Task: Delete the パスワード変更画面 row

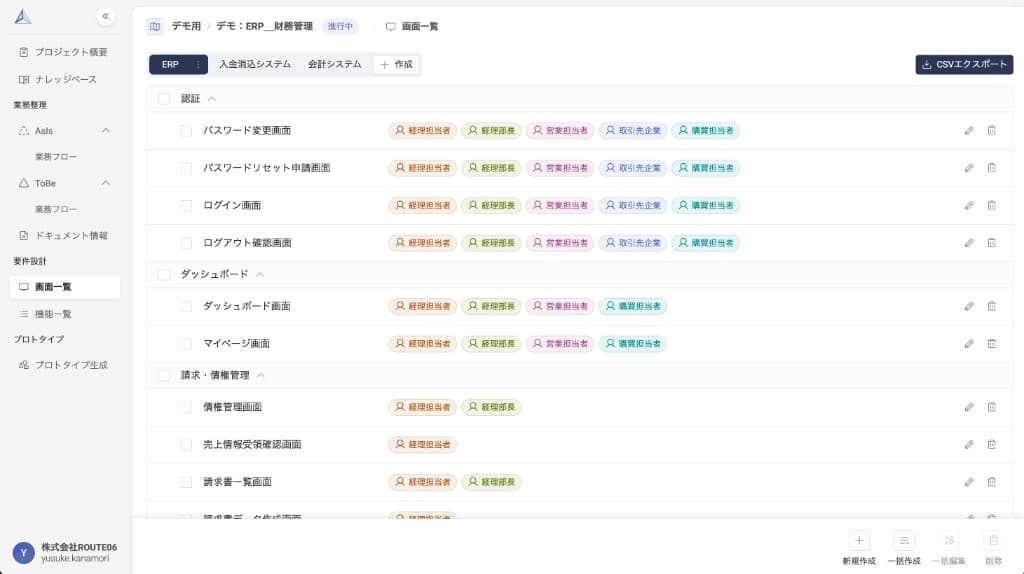Action: coord(991,131)
